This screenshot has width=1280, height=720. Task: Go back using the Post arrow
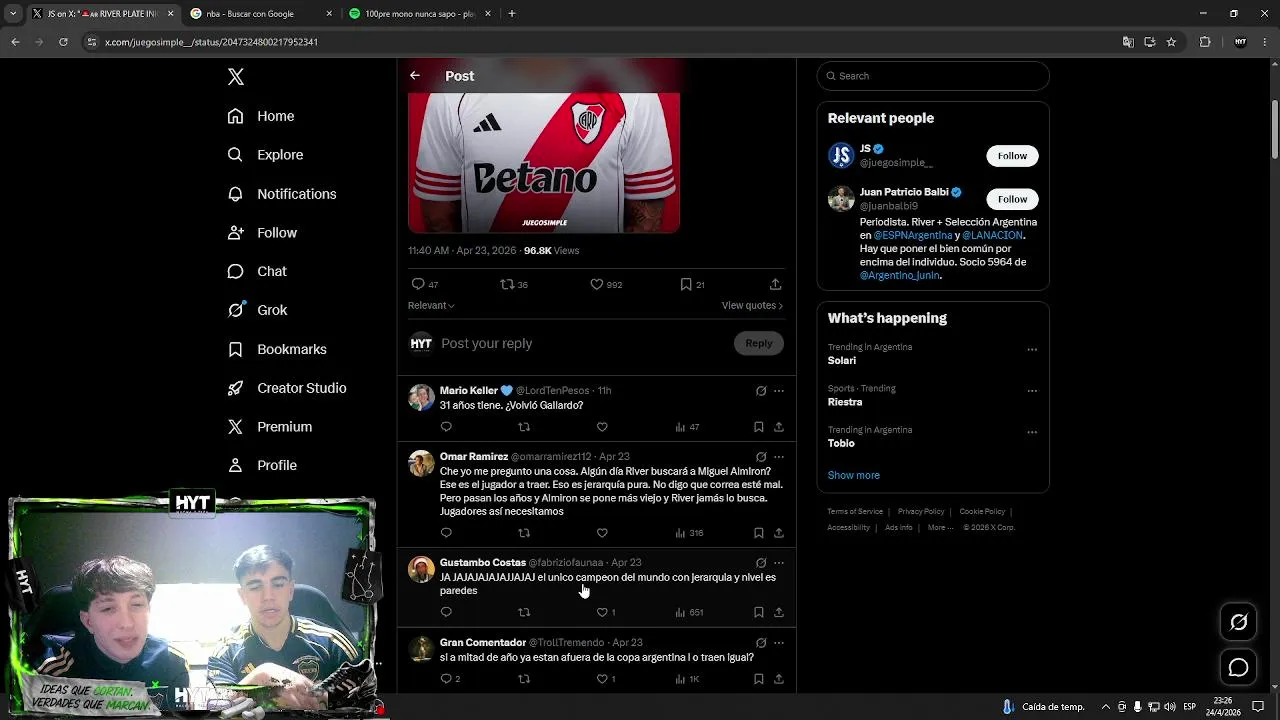[x=415, y=76]
